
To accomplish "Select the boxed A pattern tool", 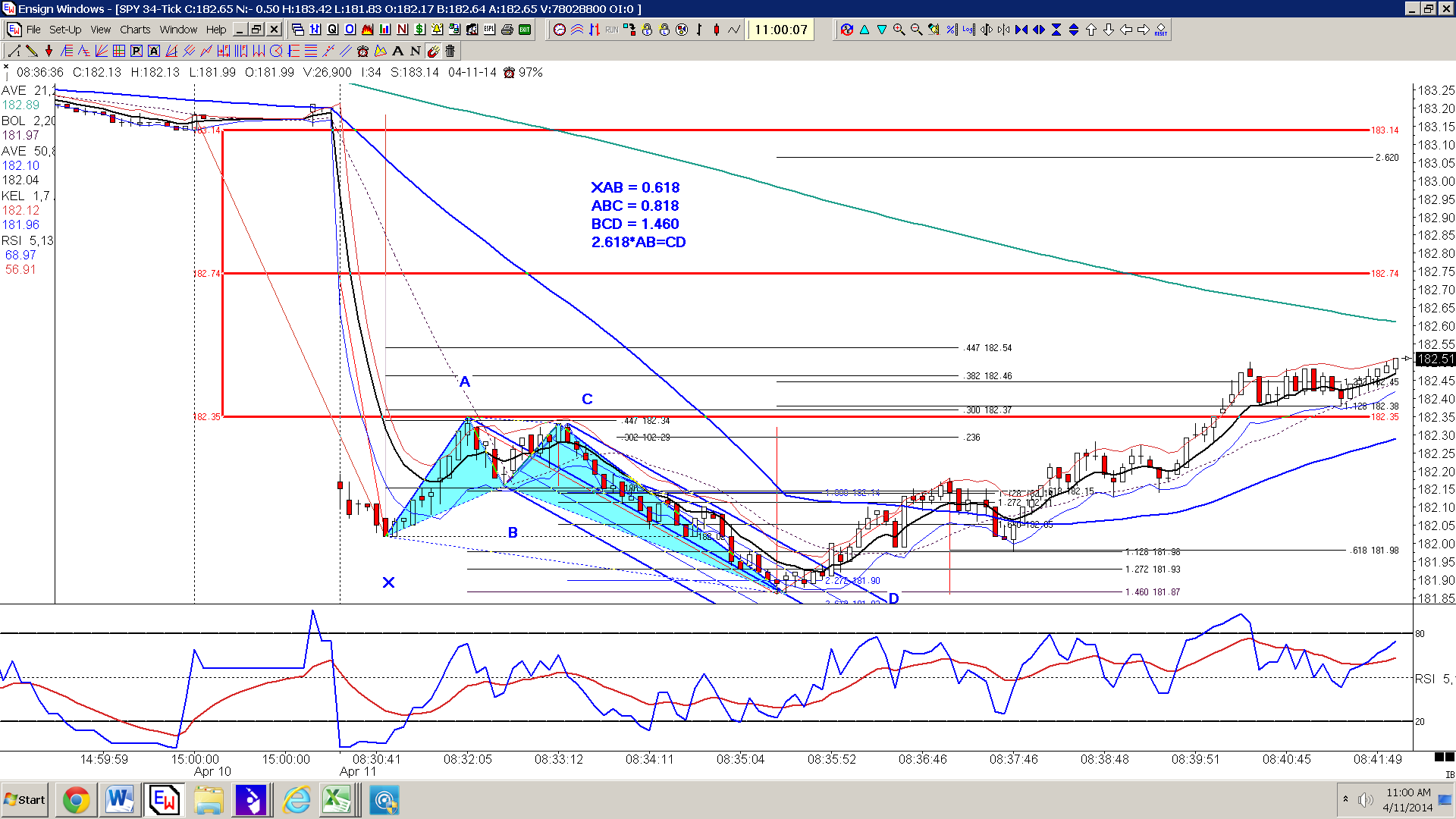I will coord(154,51).
